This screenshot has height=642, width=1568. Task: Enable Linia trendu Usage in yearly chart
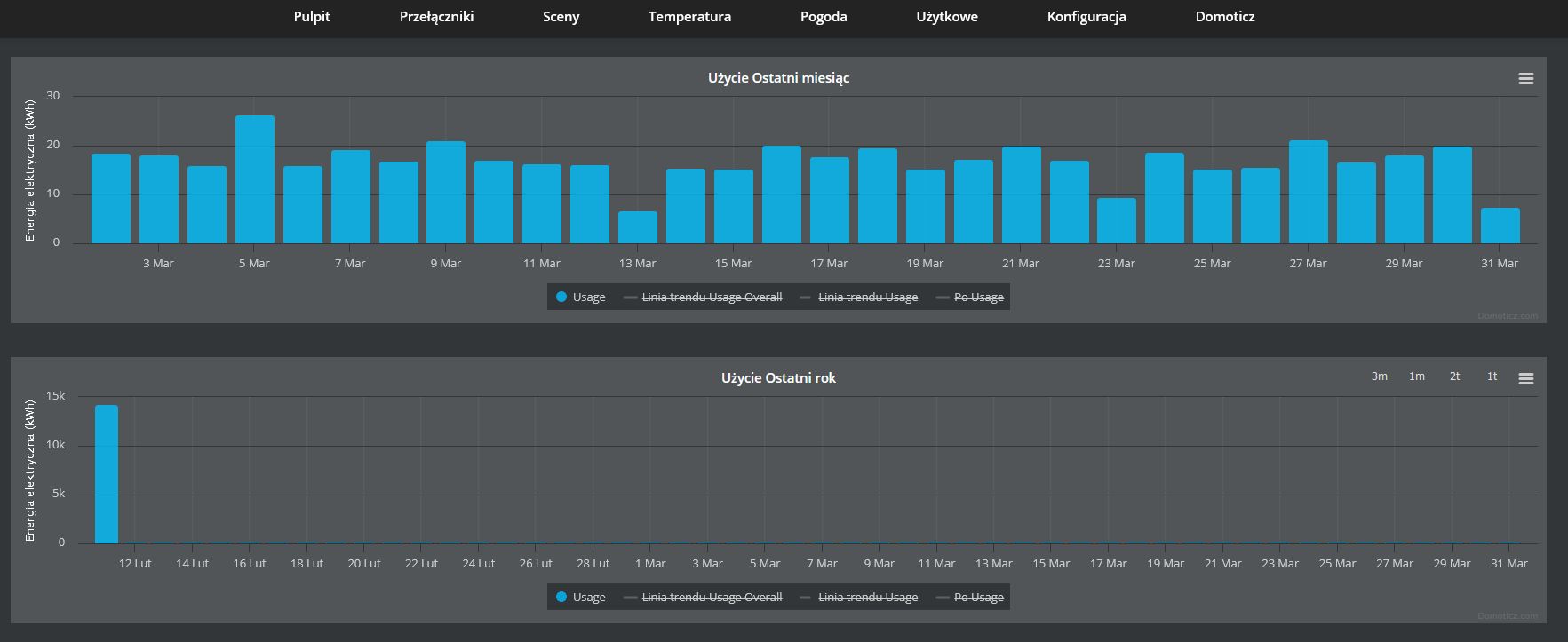tap(859, 598)
